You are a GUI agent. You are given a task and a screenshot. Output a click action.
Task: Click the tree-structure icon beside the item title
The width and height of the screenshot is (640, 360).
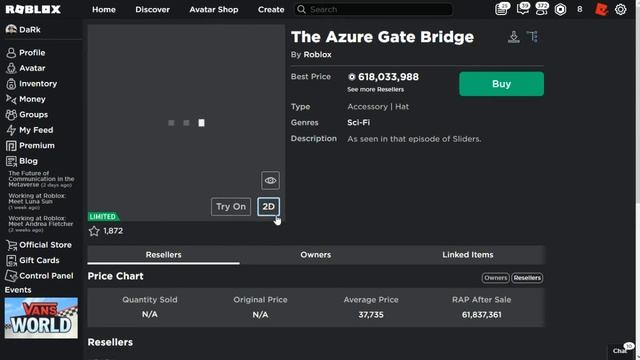(x=533, y=37)
